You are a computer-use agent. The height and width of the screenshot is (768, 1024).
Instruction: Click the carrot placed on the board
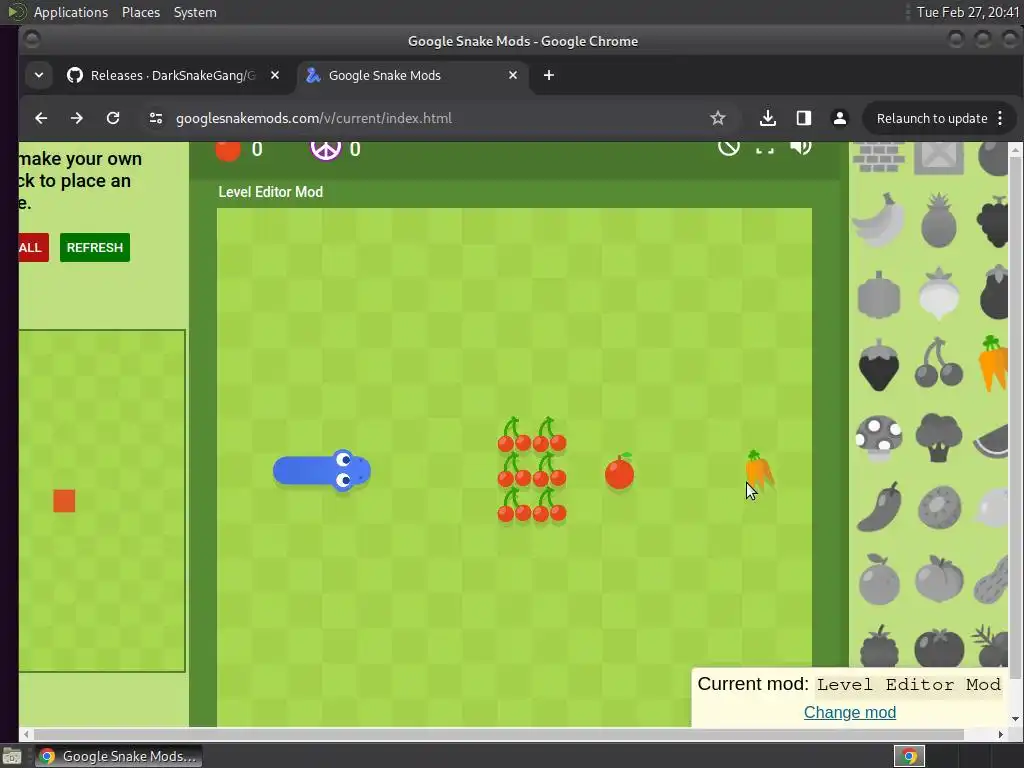[x=759, y=470]
